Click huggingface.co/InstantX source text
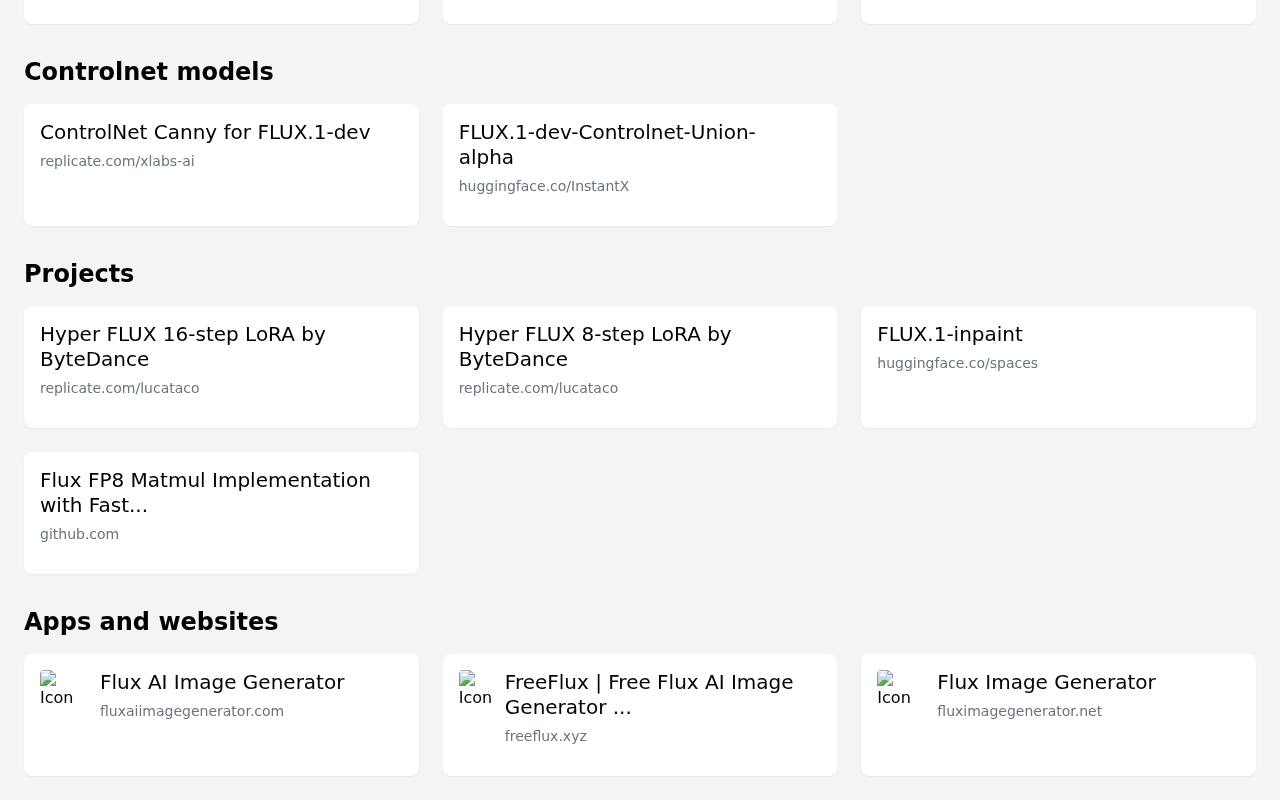The height and width of the screenshot is (800, 1280). click(x=544, y=186)
